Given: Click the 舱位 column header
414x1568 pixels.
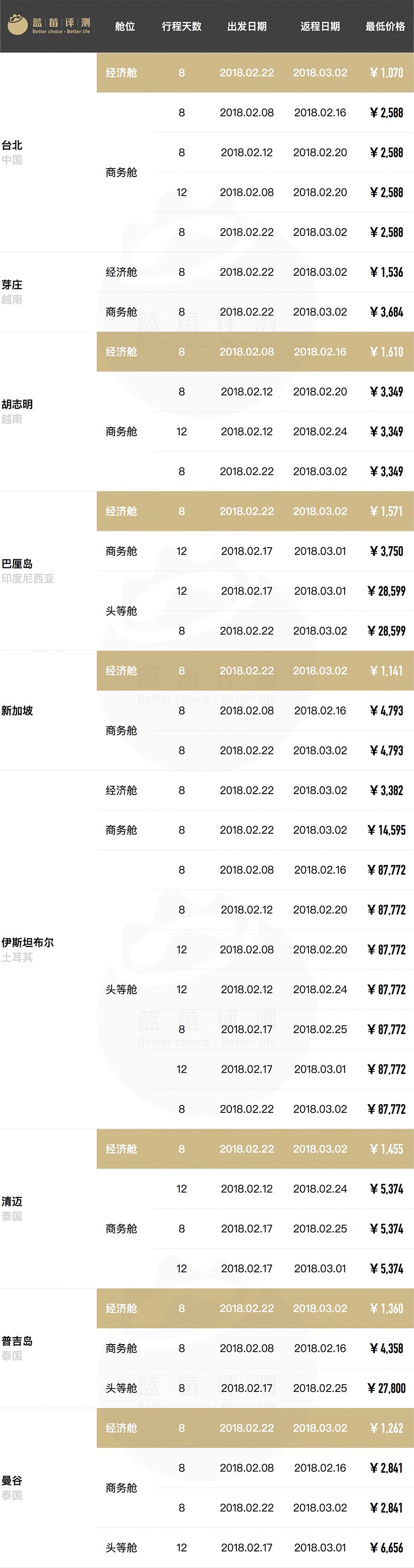Looking at the screenshot, I should click(125, 26).
